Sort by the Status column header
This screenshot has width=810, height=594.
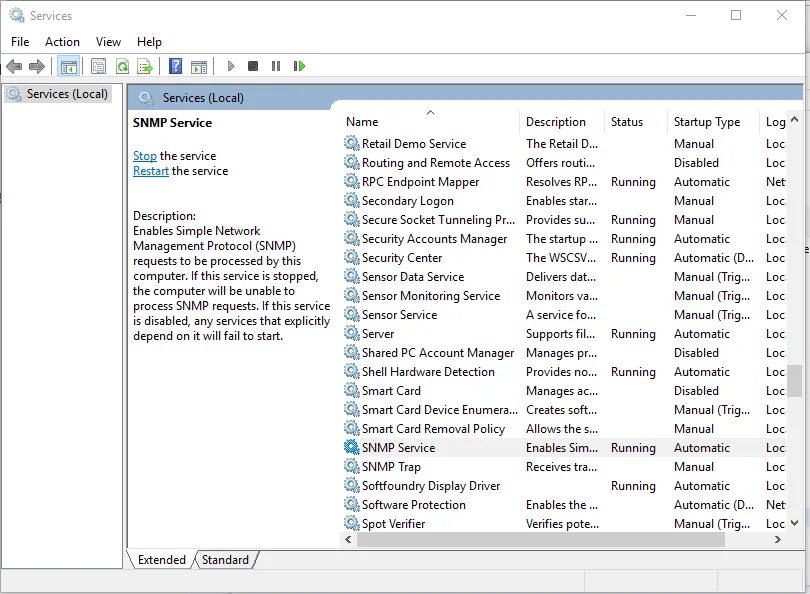click(x=628, y=121)
